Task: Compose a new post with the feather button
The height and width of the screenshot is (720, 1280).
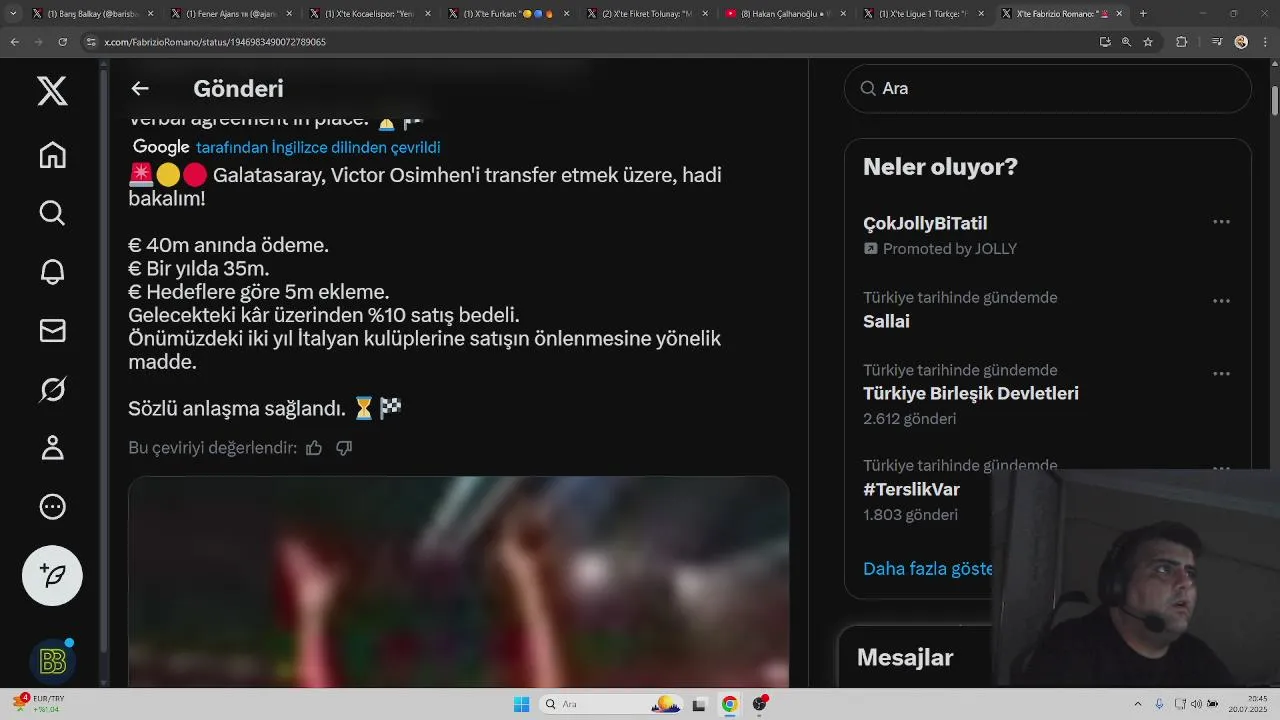Action: (52, 575)
